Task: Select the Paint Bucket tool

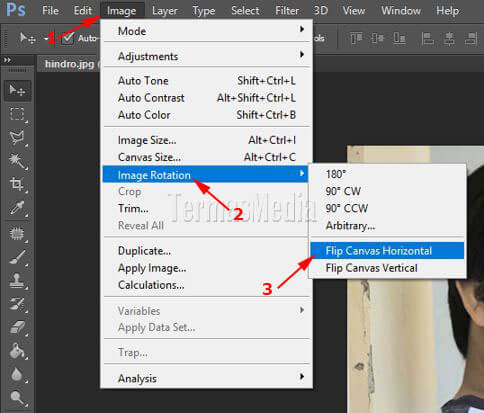Action: (17, 351)
